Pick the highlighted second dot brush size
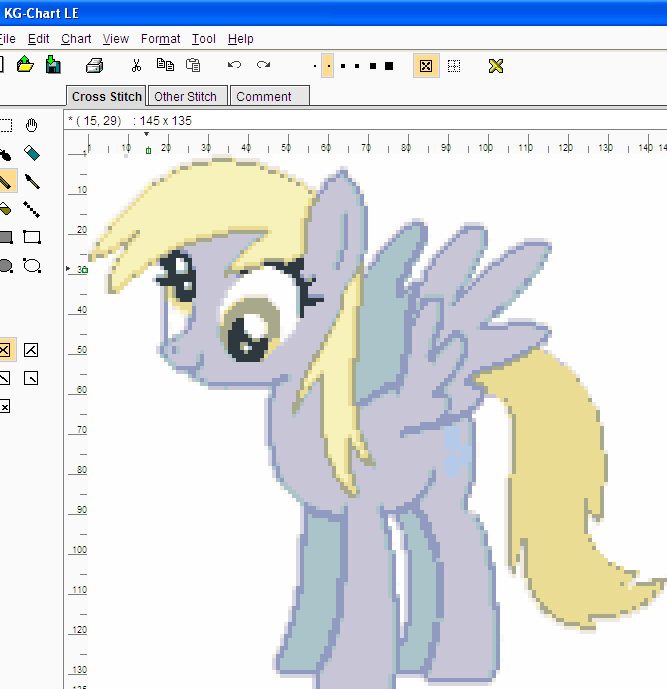 (x=328, y=66)
